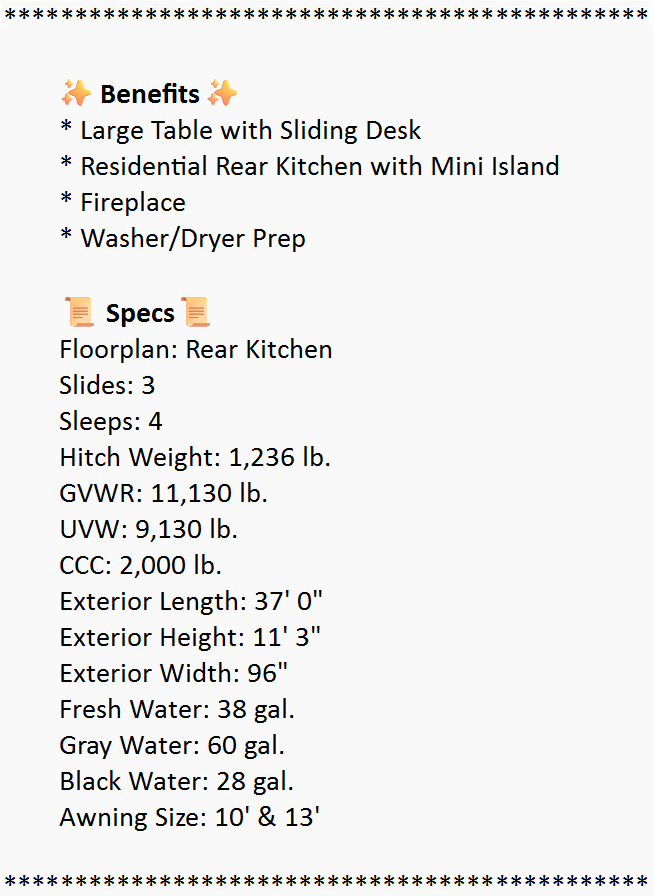This screenshot has width=654, height=896.
Task: Click the Large Table with Sliding Desk line
Action: coord(240,130)
